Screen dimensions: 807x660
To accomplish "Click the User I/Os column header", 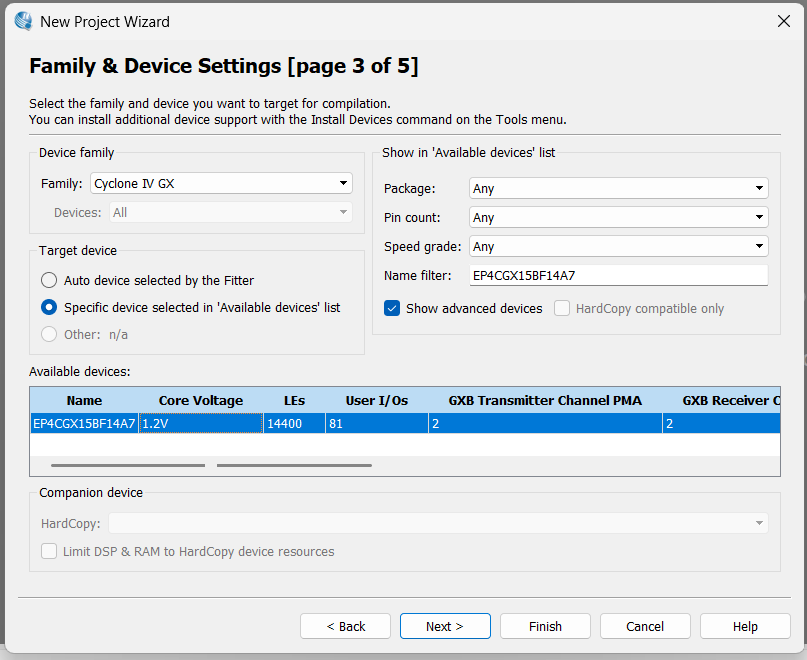I will coord(377,401).
